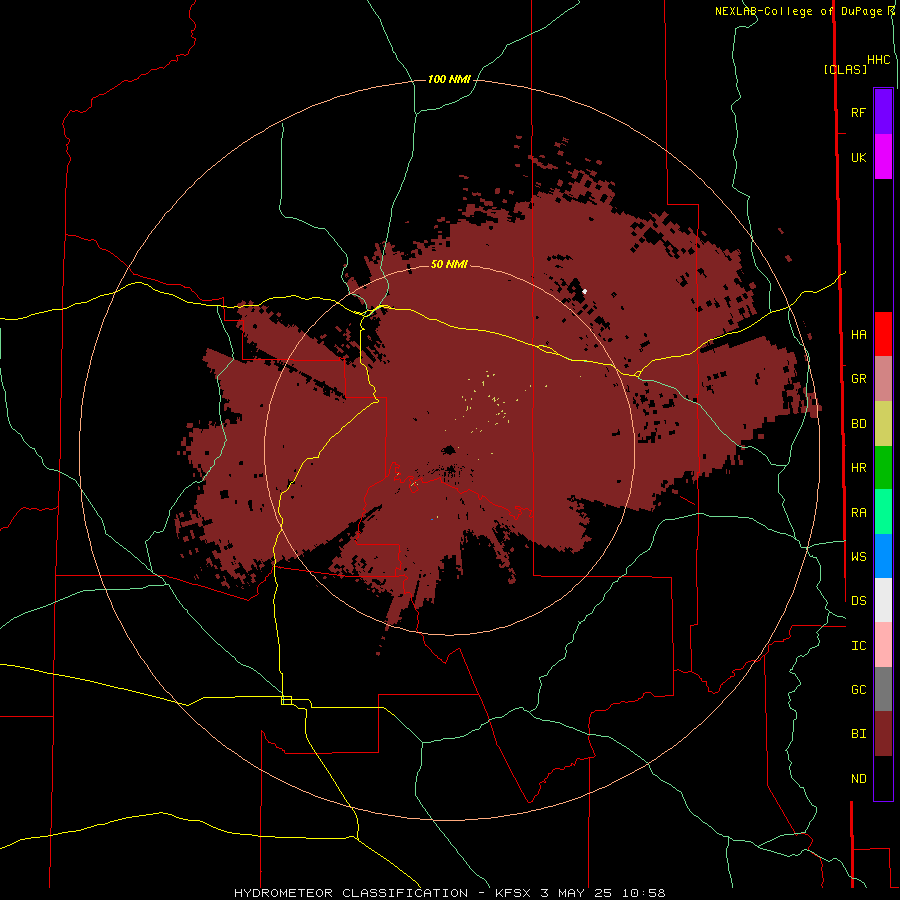Click the RA mint-green legend color block
Image resolution: width=900 pixels, height=900 pixels.
pos(883,512)
